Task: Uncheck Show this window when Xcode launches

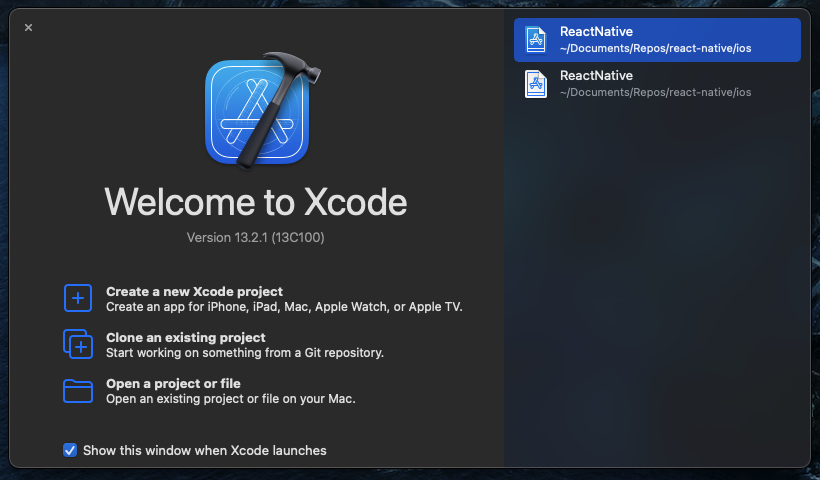Action: 70,450
